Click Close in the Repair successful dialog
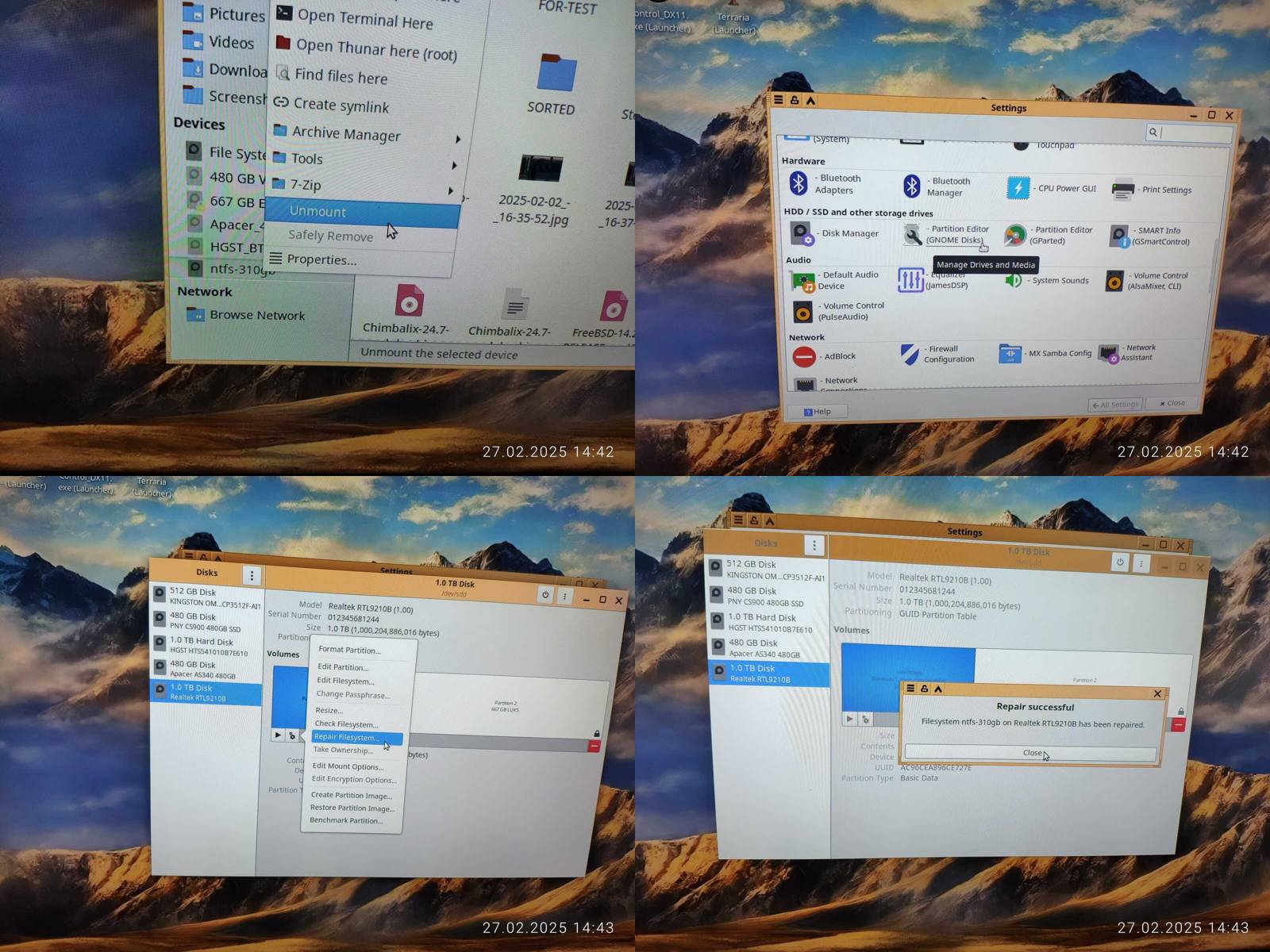The width and height of the screenshot is (1270, 952). (x=1031, y=753)
